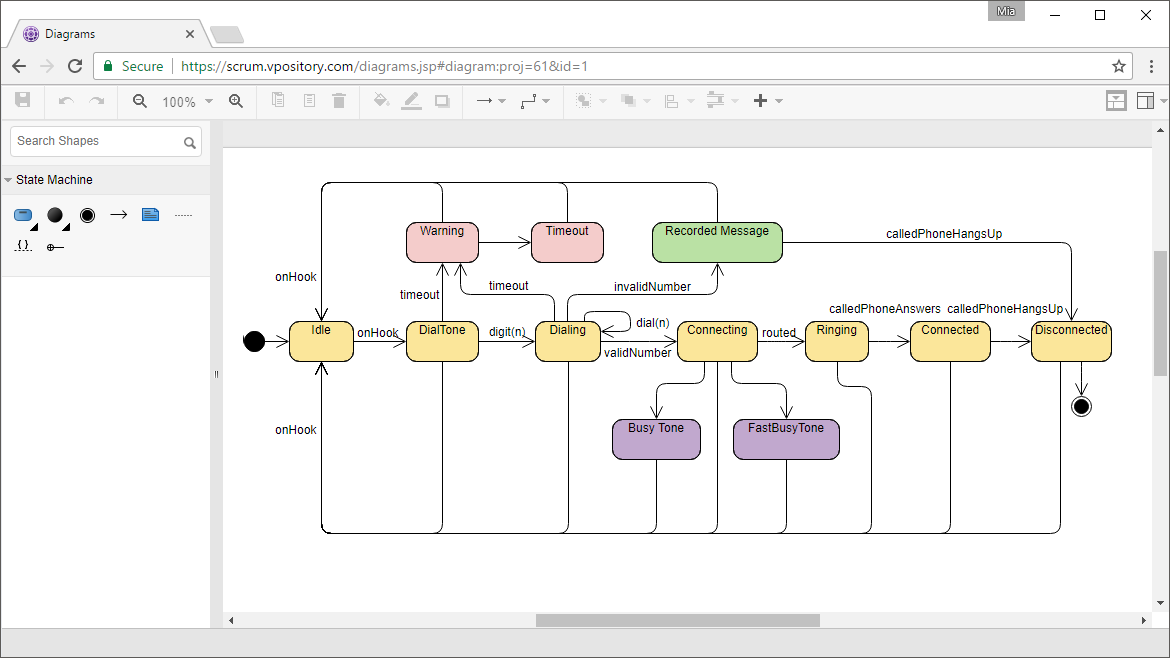Click the connection arrow style icon

point(484,101)
